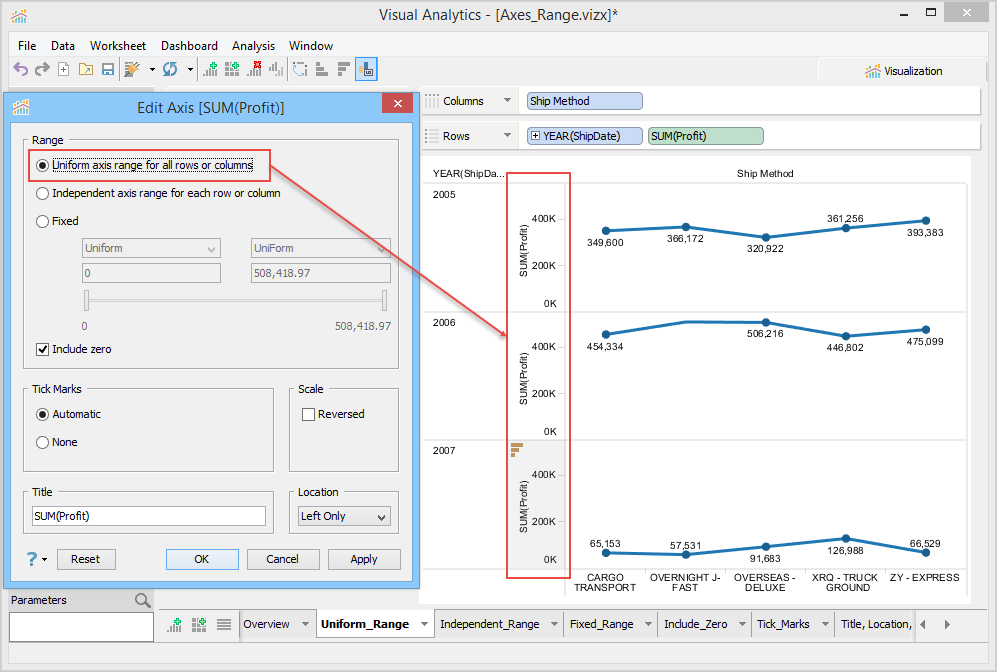
Task: Add a new dashboard from the top toolbar
Action: [232, 69]
